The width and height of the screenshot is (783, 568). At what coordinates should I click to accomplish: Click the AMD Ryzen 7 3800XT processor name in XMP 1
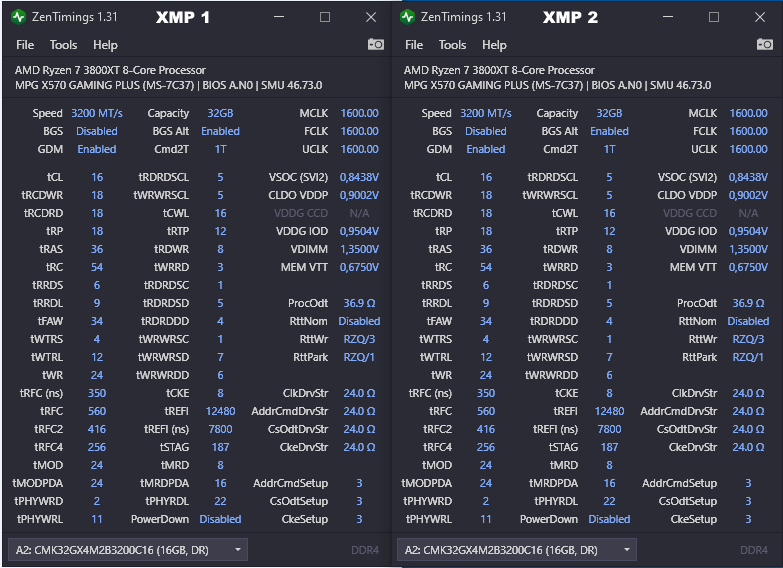[x=110, y=70]
